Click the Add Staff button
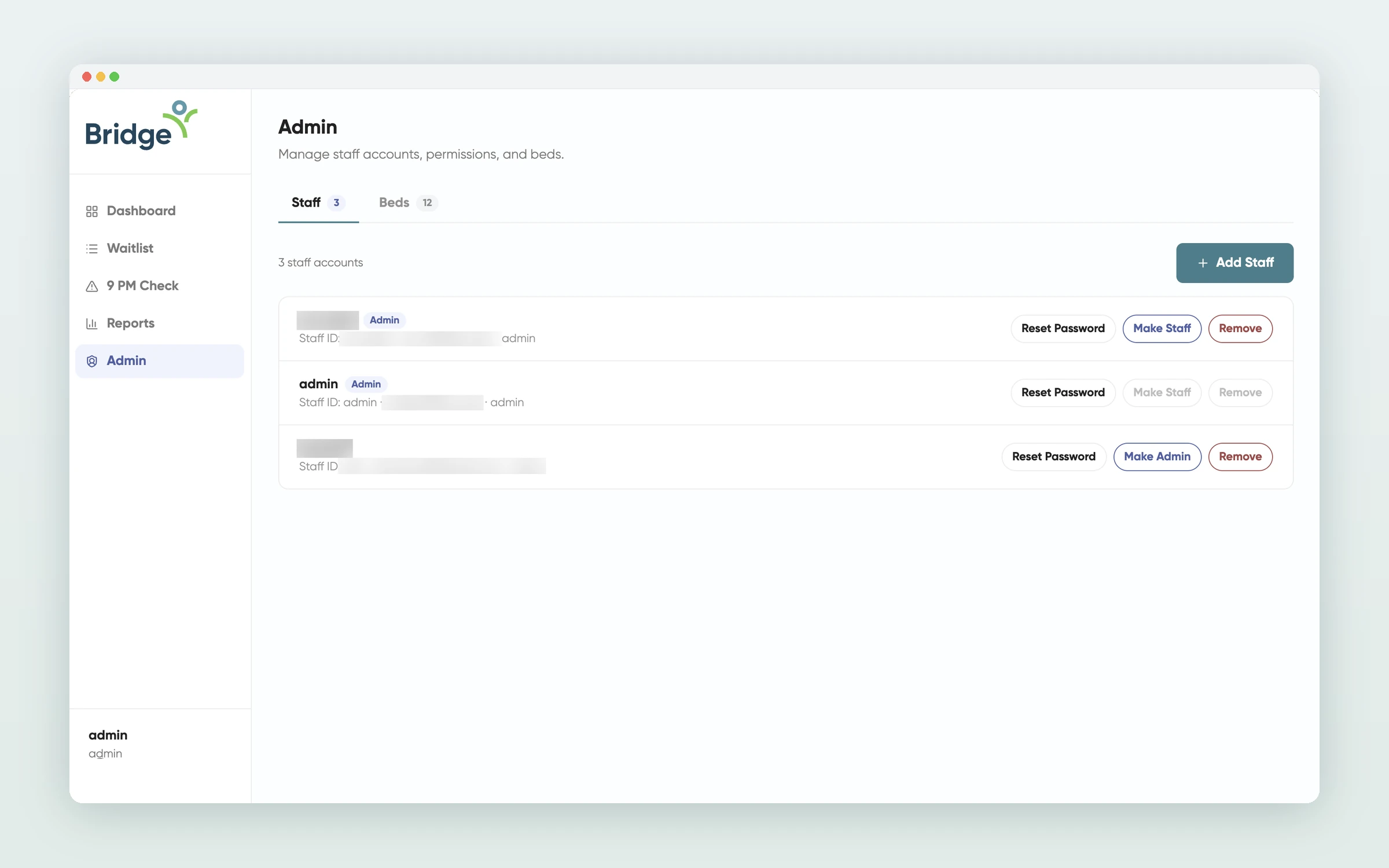Image resolution: width=1389 pixels, height=868 pixels. tap(1234, 263)
